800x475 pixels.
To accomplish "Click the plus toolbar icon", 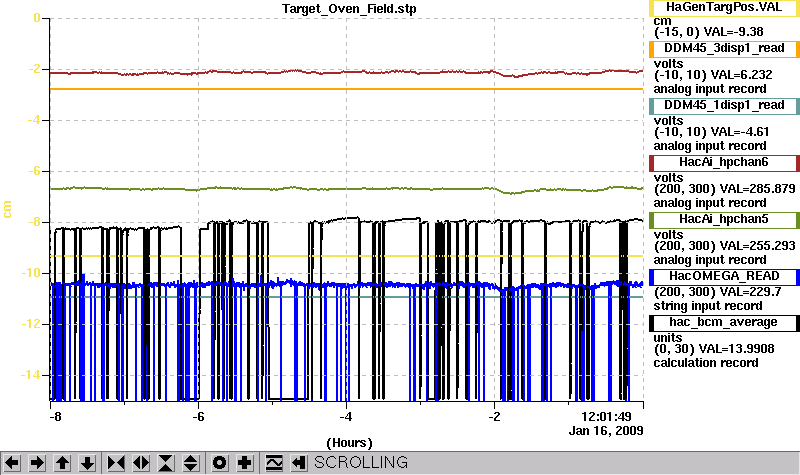I will click(x=244, y=463).
